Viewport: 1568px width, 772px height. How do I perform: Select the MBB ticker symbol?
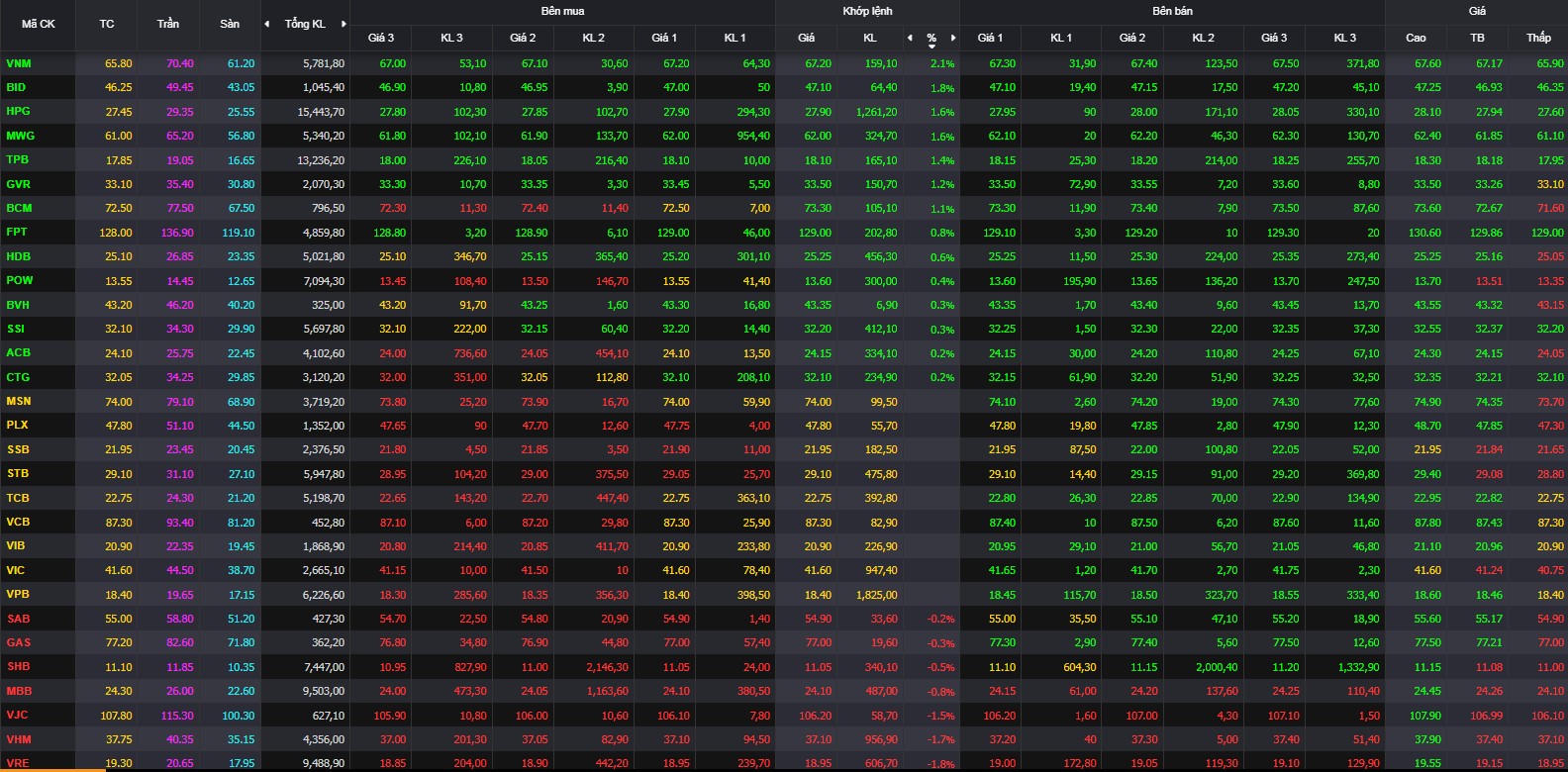click(x=19, y=691)
